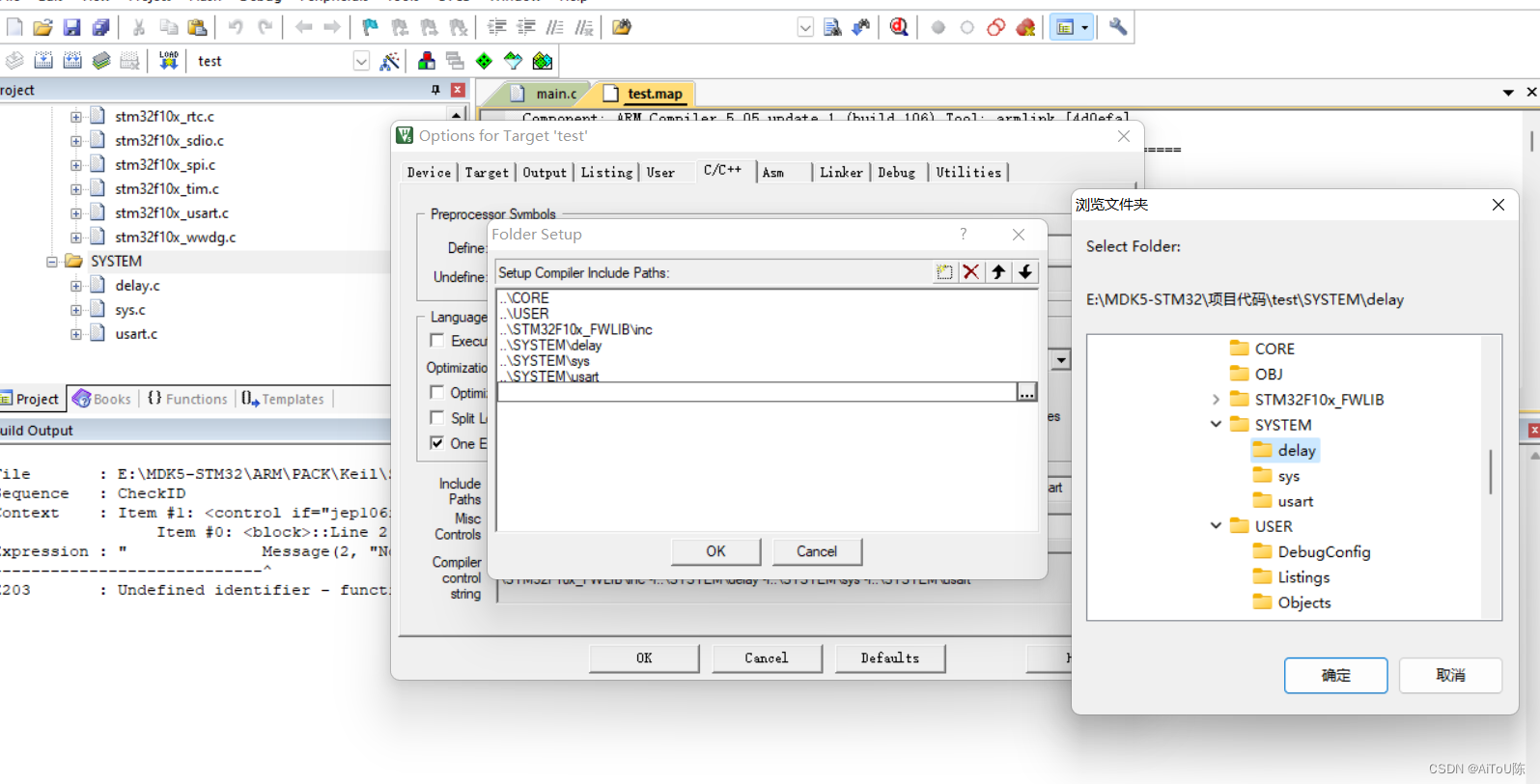
Task: Switch to the Functions panel tab
Action: point(187,399)
